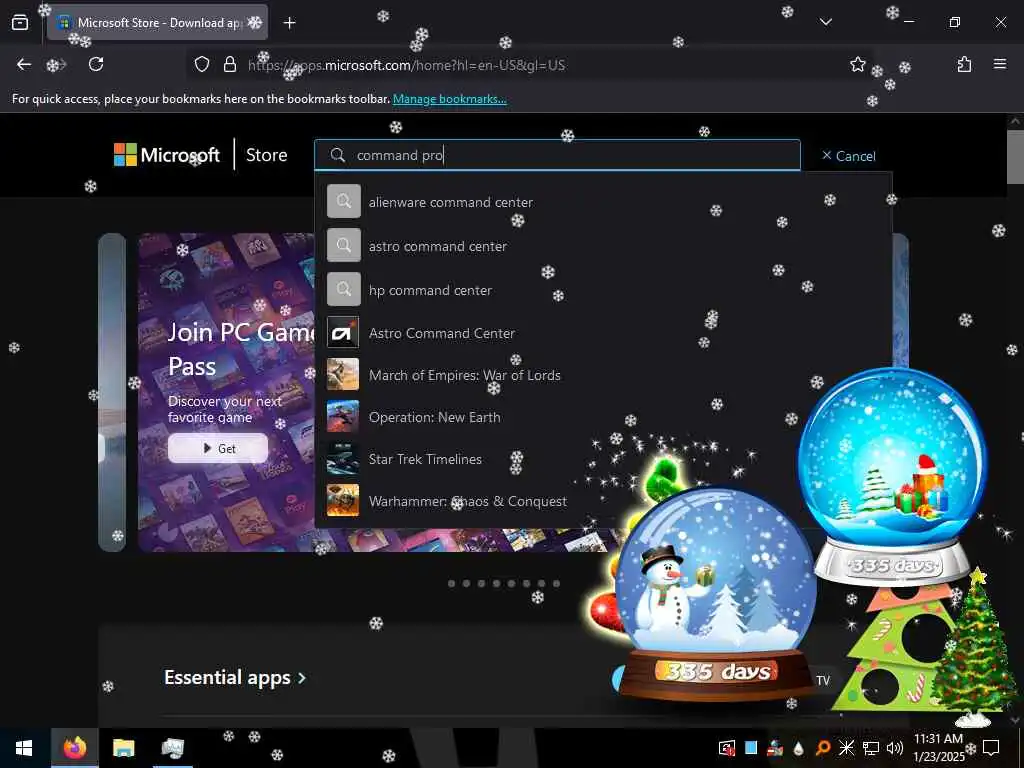Open the volume control in the tray

click(894, 748)
